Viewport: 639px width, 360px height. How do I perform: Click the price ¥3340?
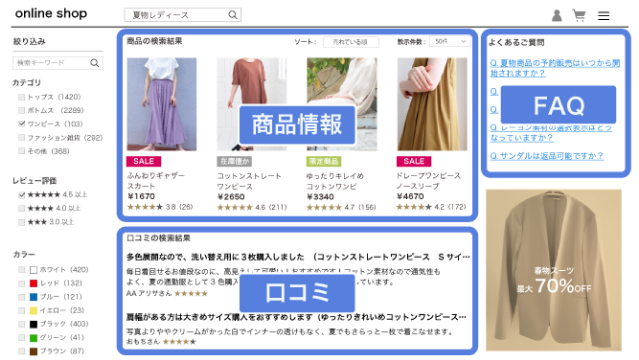pyautogui.click(x=320, y=197)
